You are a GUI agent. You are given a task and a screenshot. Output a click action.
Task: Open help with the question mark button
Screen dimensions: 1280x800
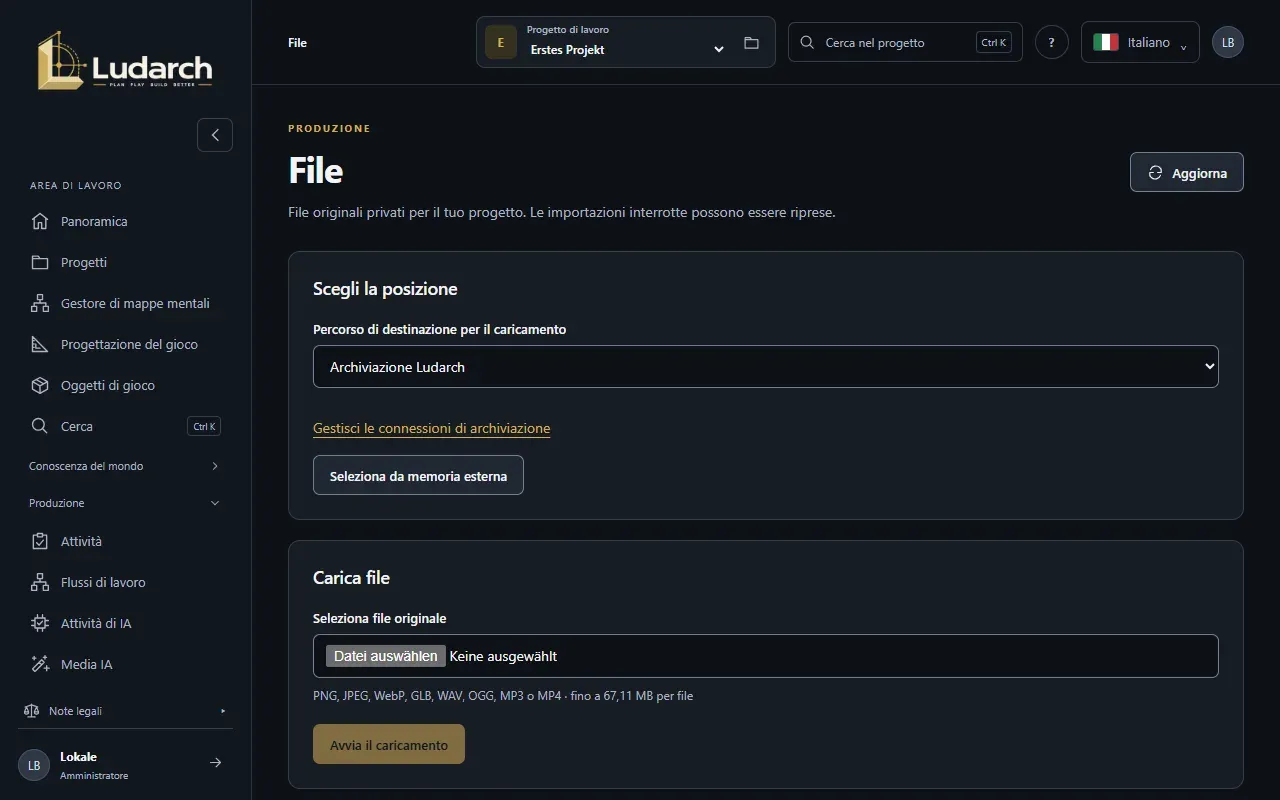click(x=1052, y=42)
